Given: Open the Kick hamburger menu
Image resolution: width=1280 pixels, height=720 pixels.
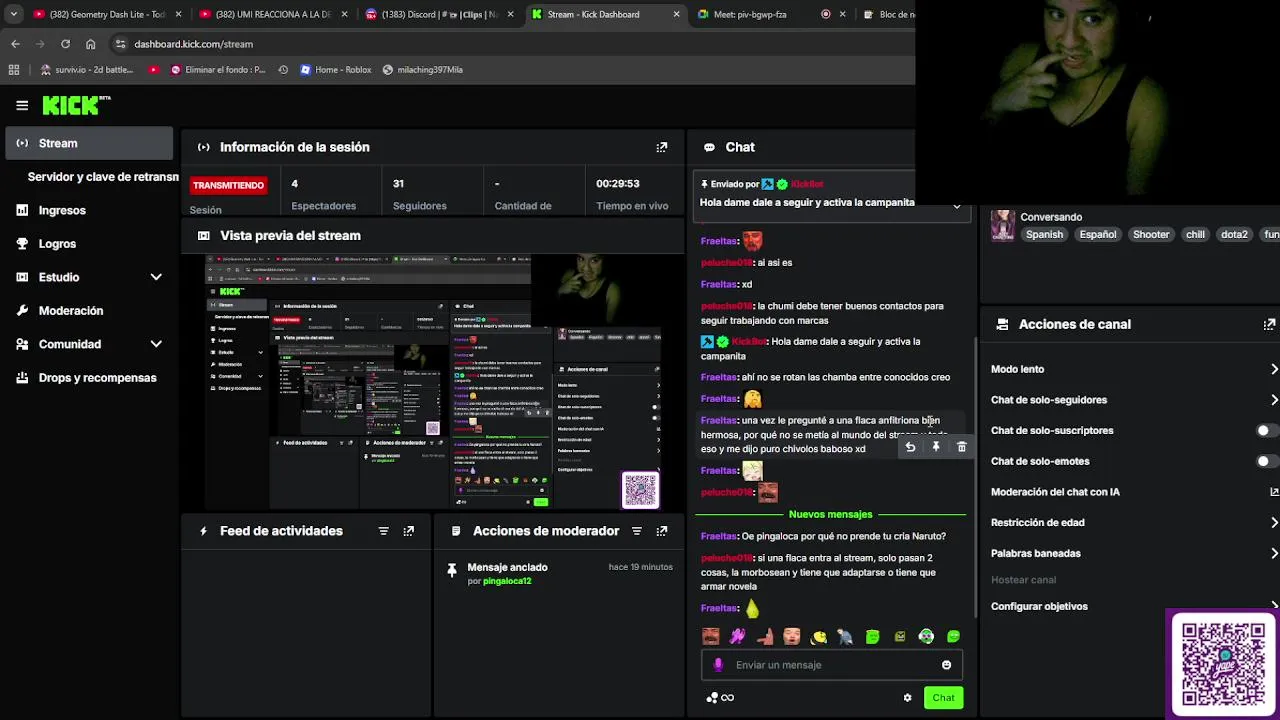Looking at the screenshot, I should click(x=22, y=105).
